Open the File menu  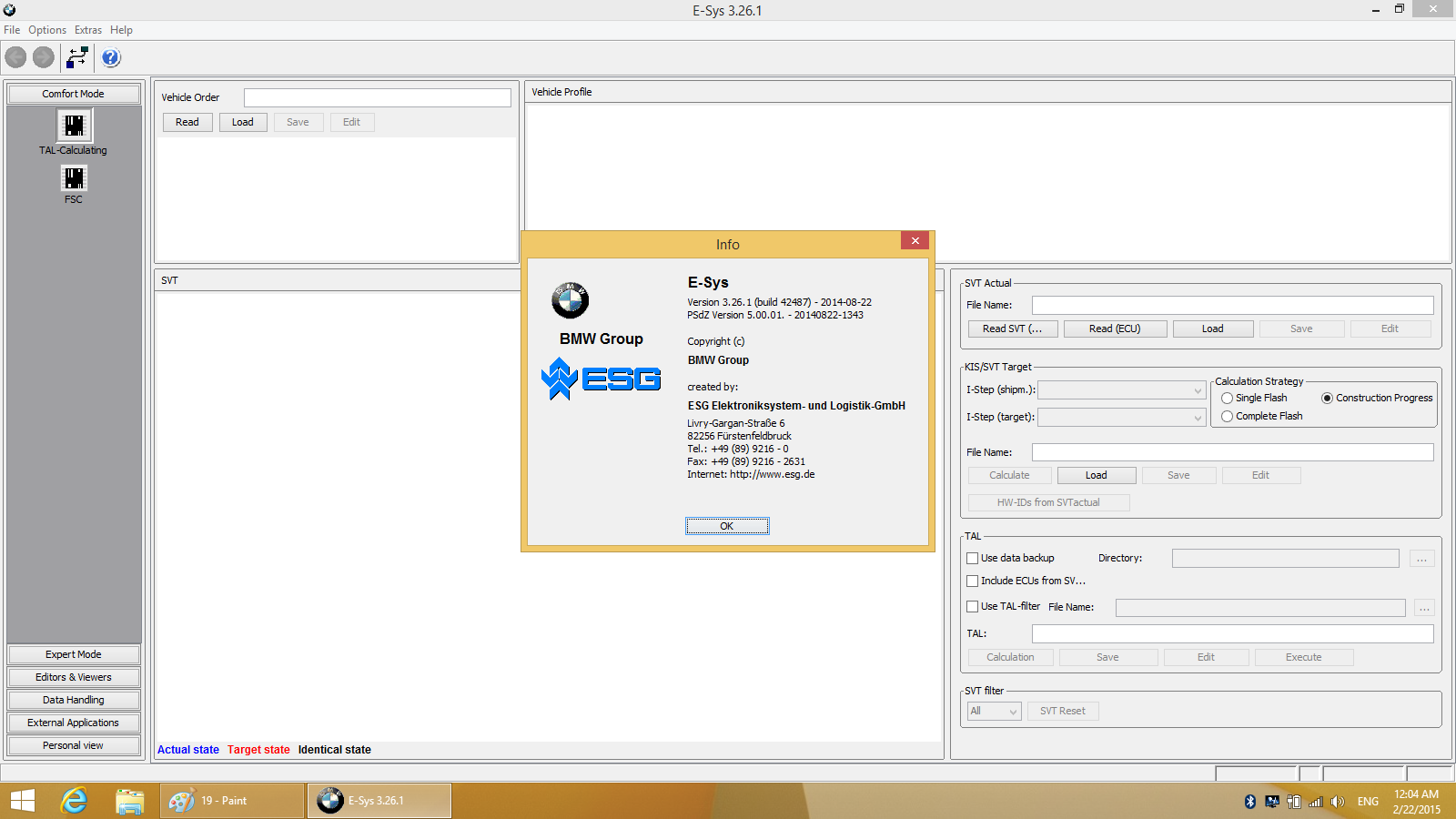(12, 30)
